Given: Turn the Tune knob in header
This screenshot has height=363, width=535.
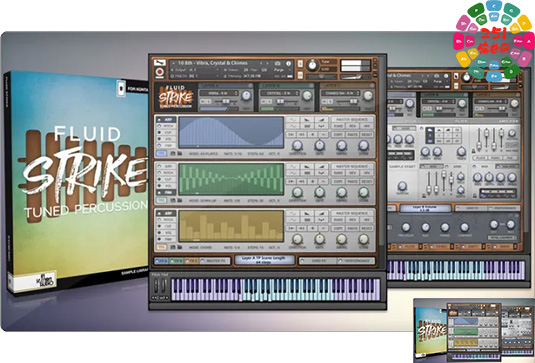Looking at the screenshot, I should (312, 65).
